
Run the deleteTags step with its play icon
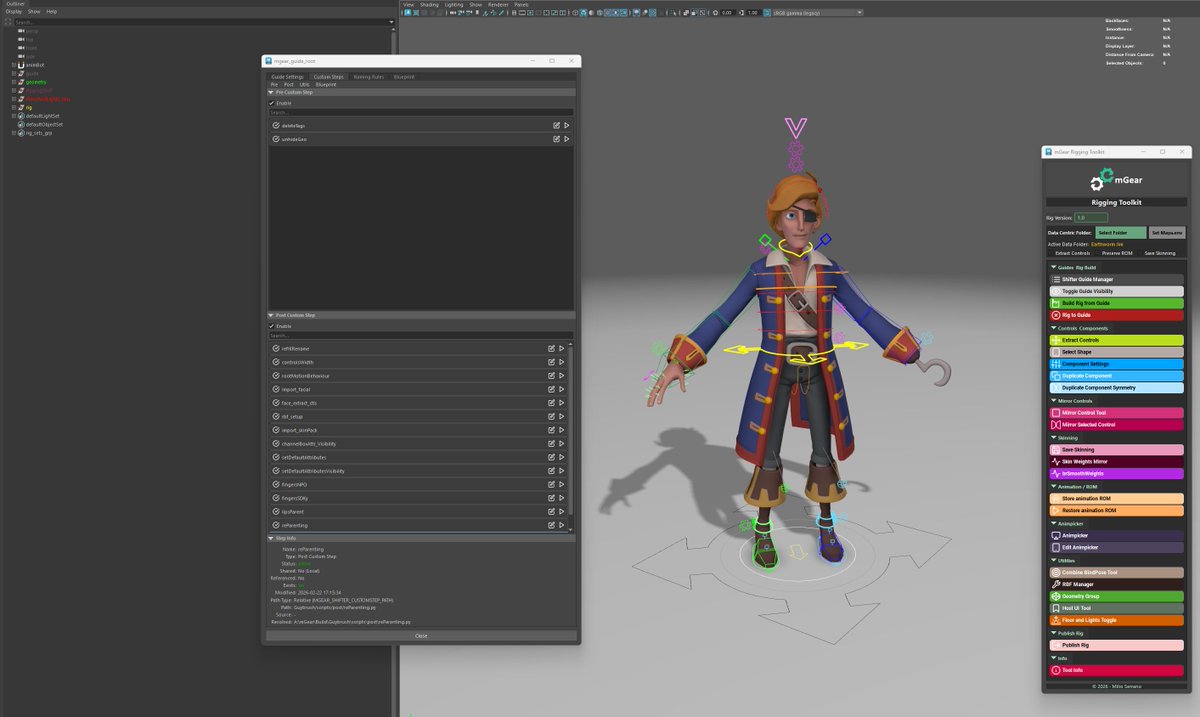pyautogui.click(x=566, y=125)
